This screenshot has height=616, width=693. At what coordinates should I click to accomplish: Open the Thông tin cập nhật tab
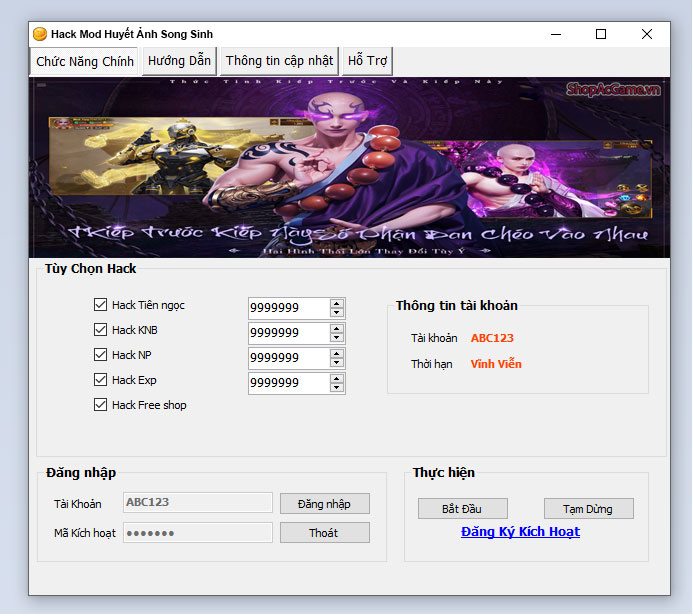tap(279, 61)
